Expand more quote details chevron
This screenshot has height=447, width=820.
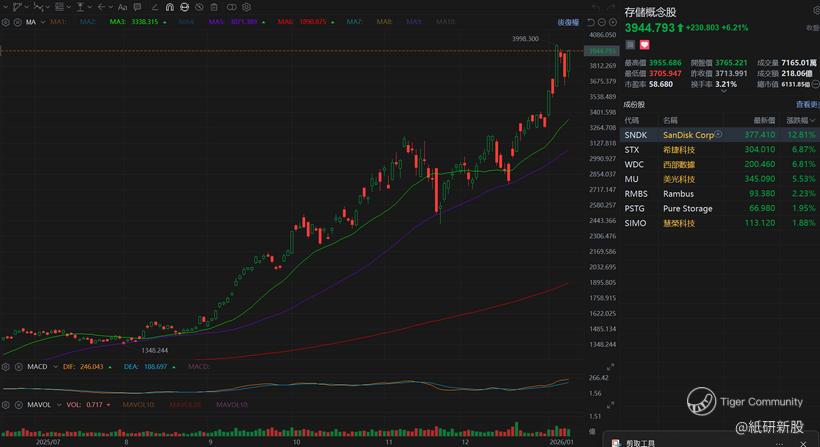coord(724,91)
